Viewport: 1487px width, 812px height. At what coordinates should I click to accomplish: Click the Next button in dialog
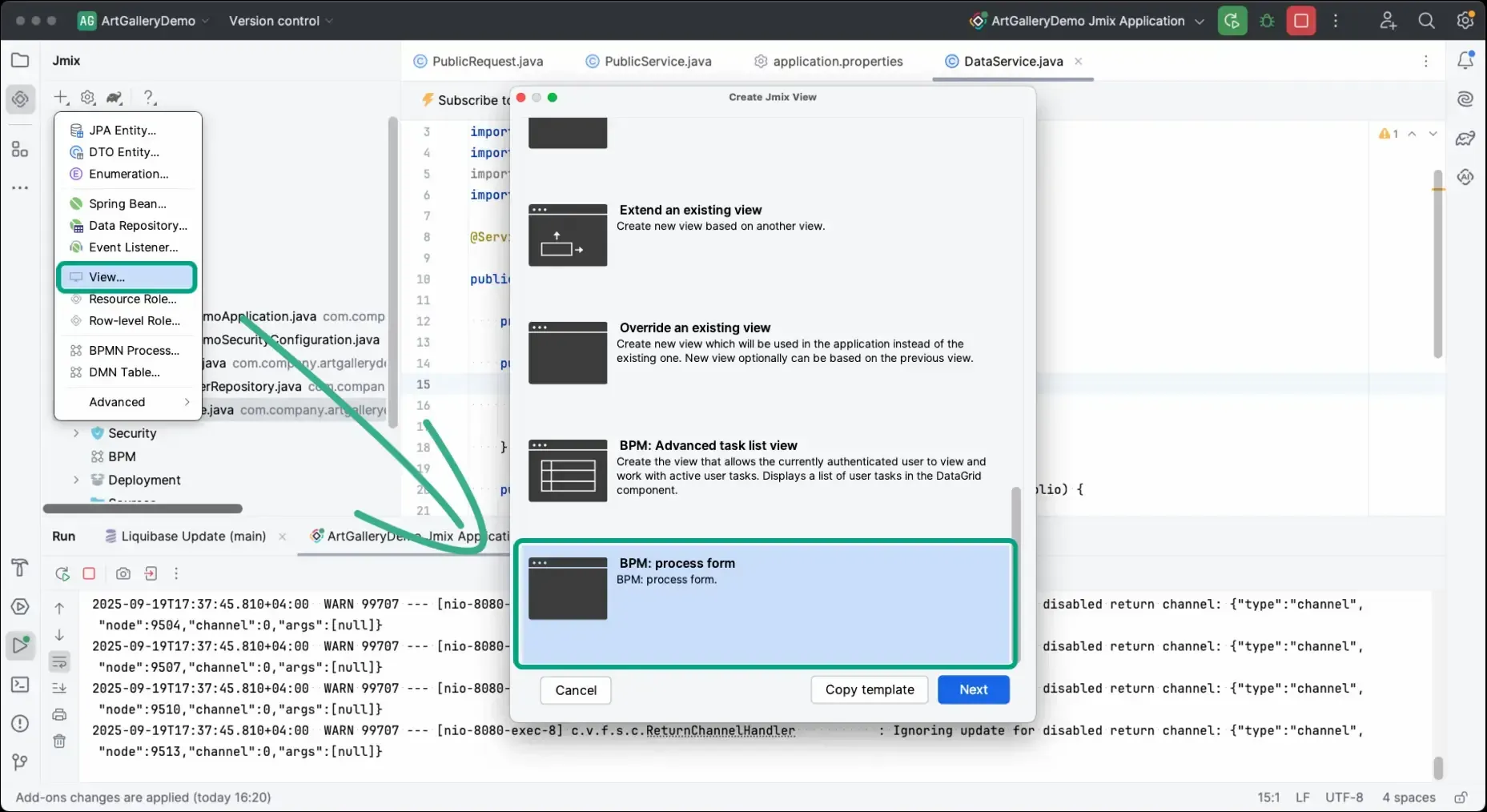coord(973,689)
